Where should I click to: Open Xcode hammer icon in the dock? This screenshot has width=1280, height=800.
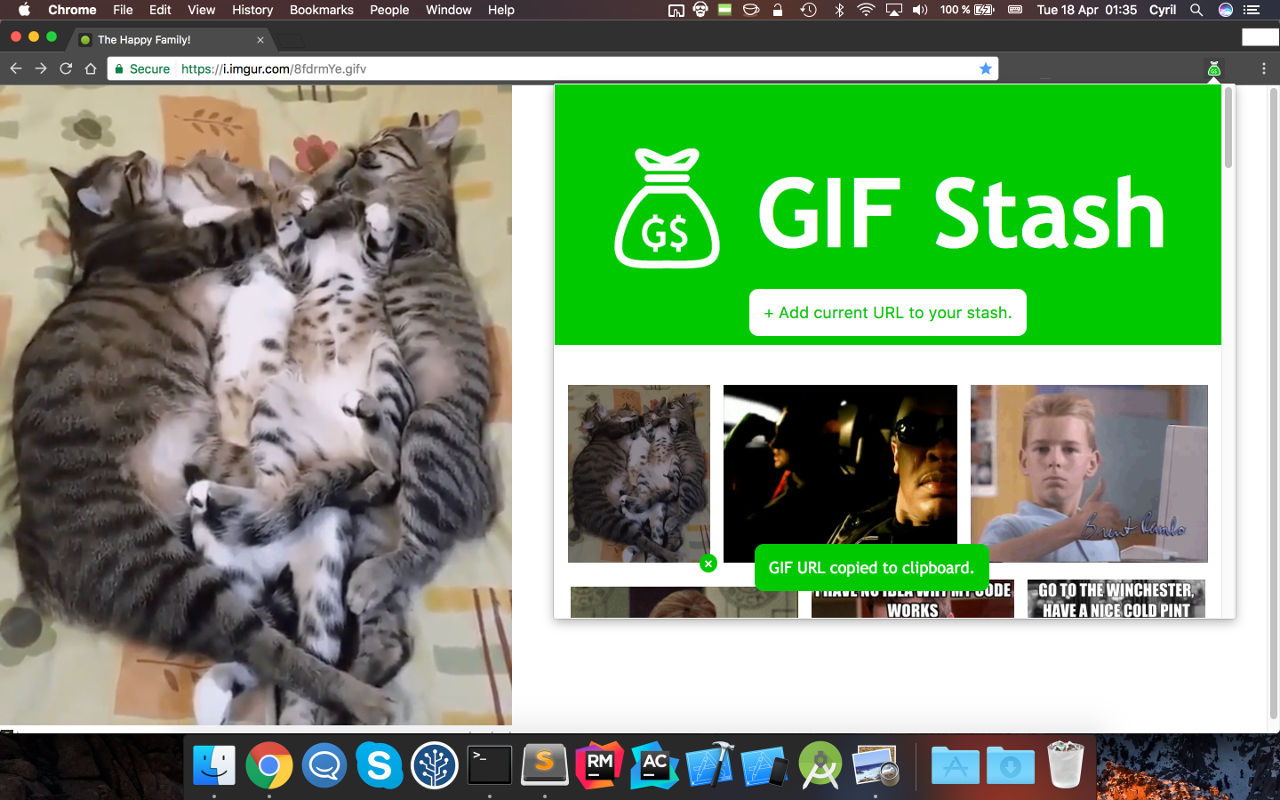click(710, 766)
